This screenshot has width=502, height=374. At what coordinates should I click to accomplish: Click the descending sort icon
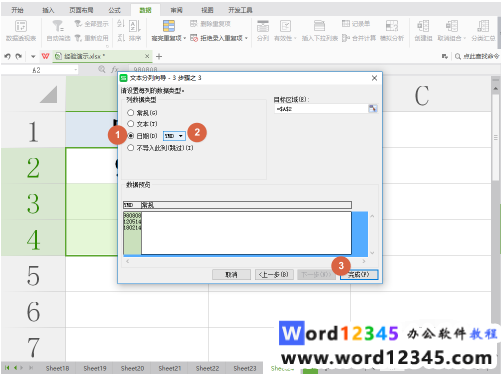pos(121,38)
